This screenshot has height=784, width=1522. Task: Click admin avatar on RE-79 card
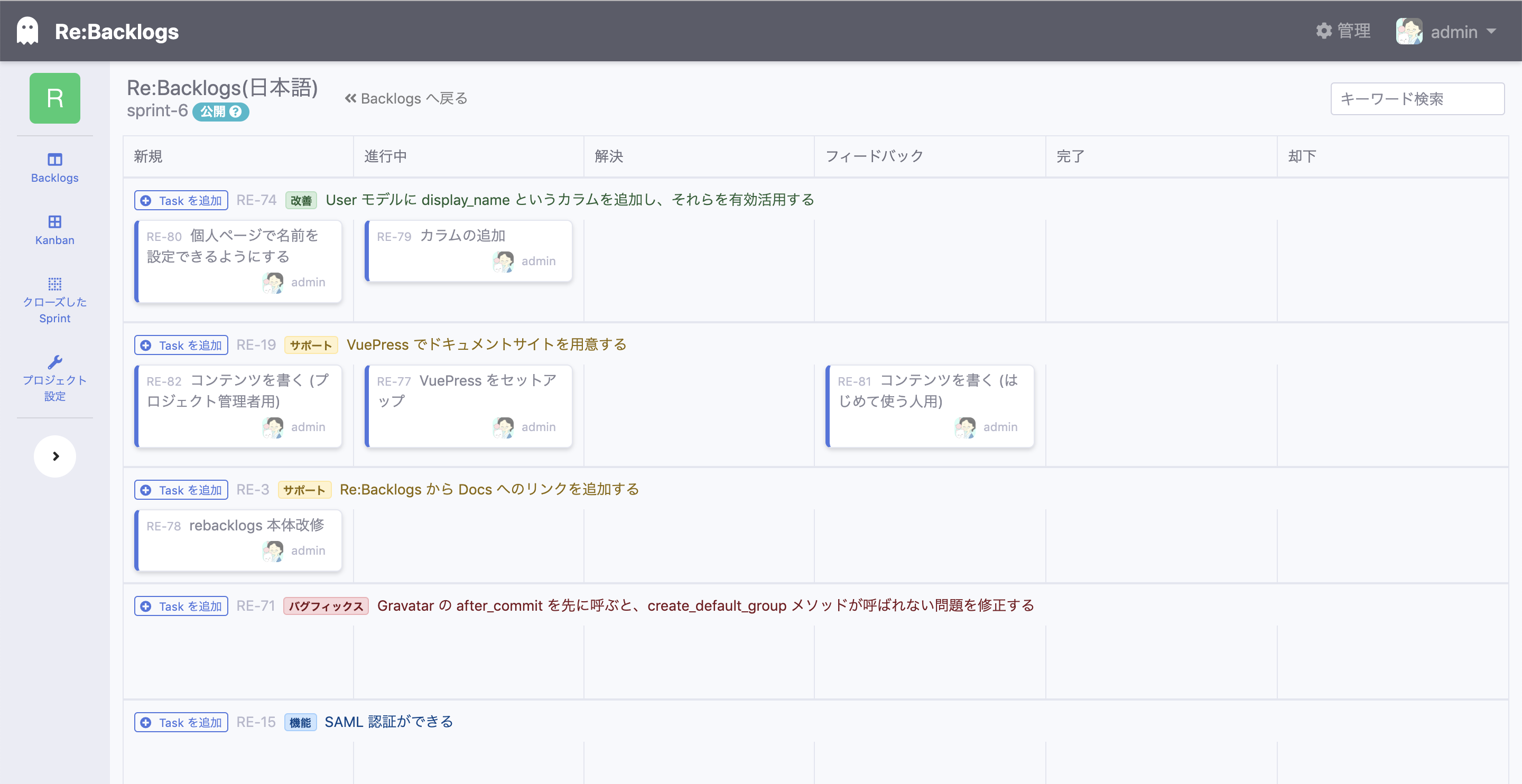(503, 261)
